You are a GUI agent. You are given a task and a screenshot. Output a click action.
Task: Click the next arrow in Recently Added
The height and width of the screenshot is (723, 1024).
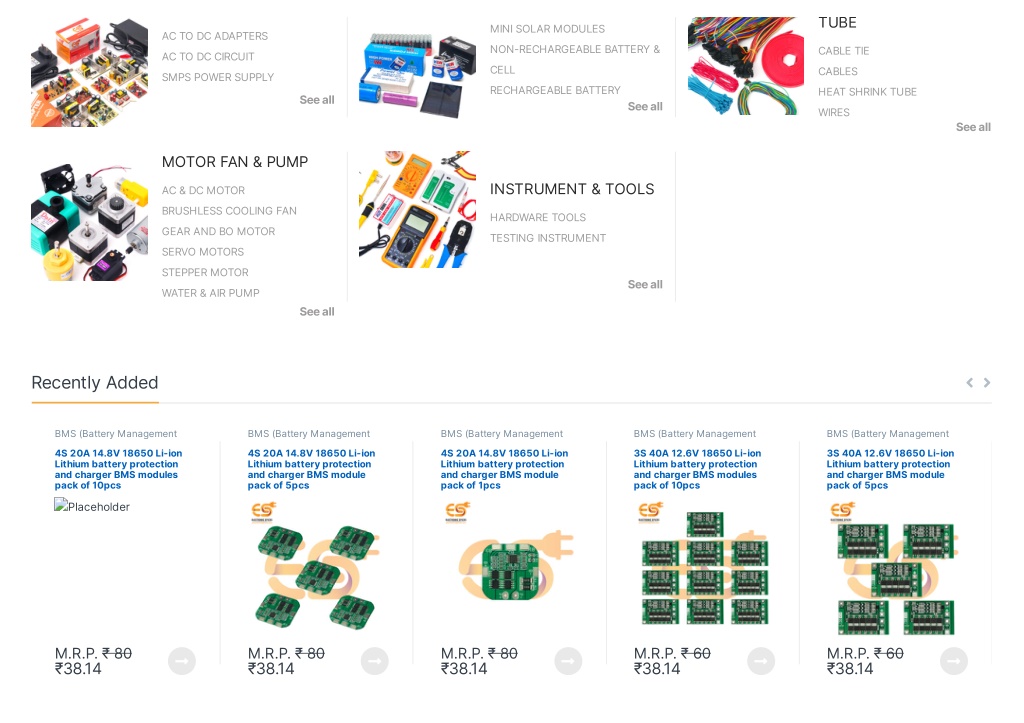pos(987,383)
